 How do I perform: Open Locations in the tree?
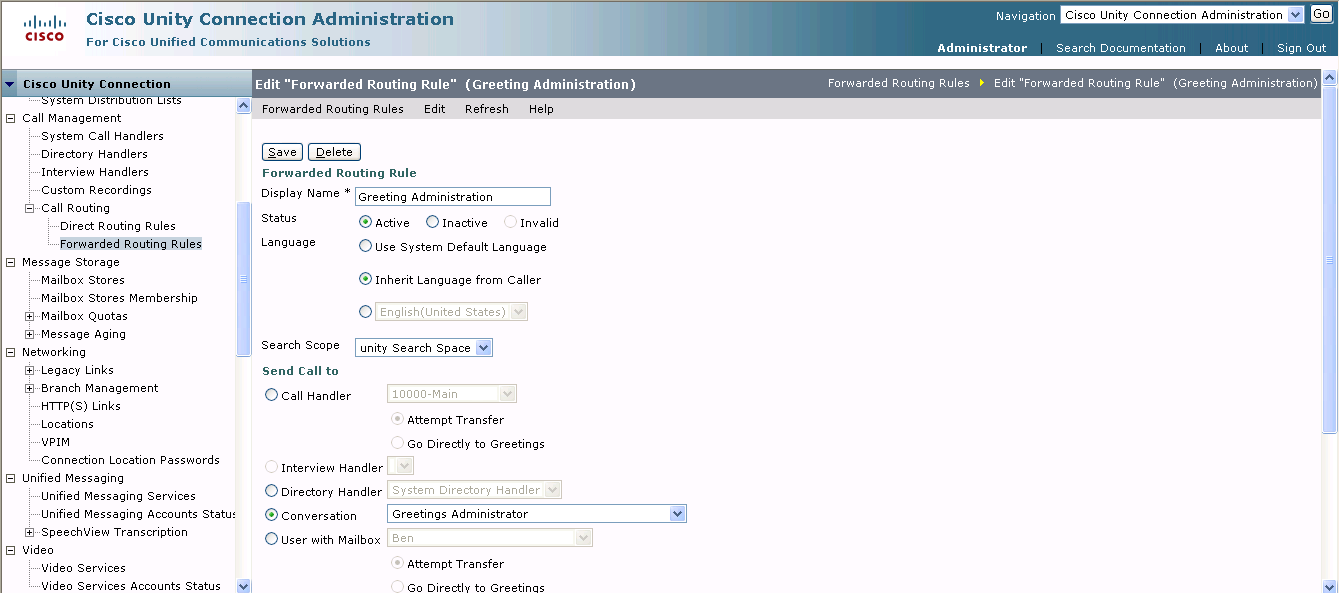tap(67, 424)
